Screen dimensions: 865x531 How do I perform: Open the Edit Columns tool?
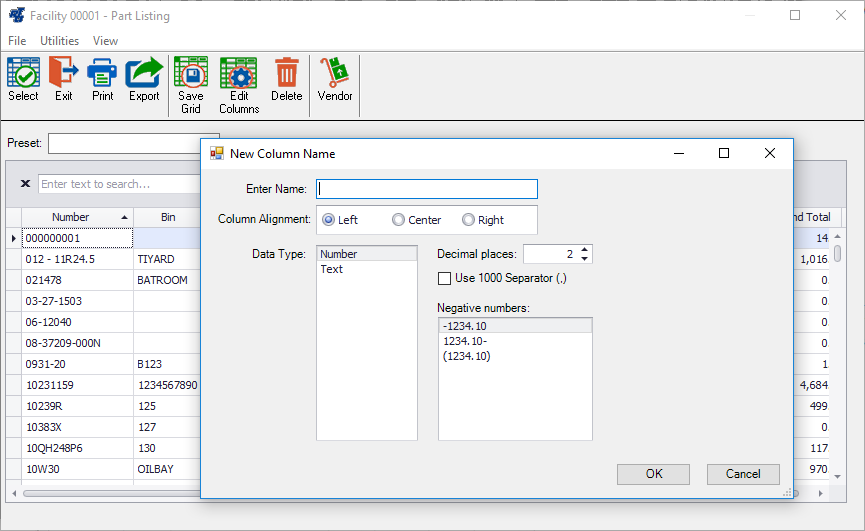(239, 75)
